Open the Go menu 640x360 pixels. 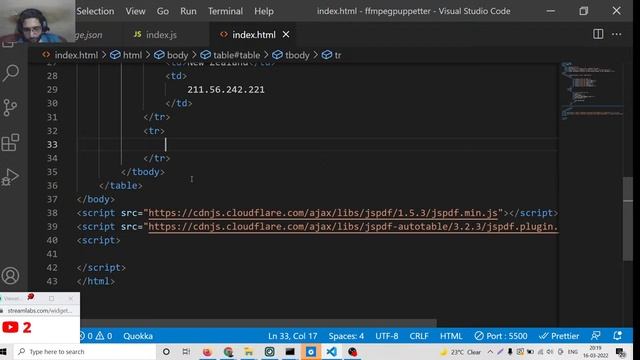pyautogui.click(x=162, y=11)
